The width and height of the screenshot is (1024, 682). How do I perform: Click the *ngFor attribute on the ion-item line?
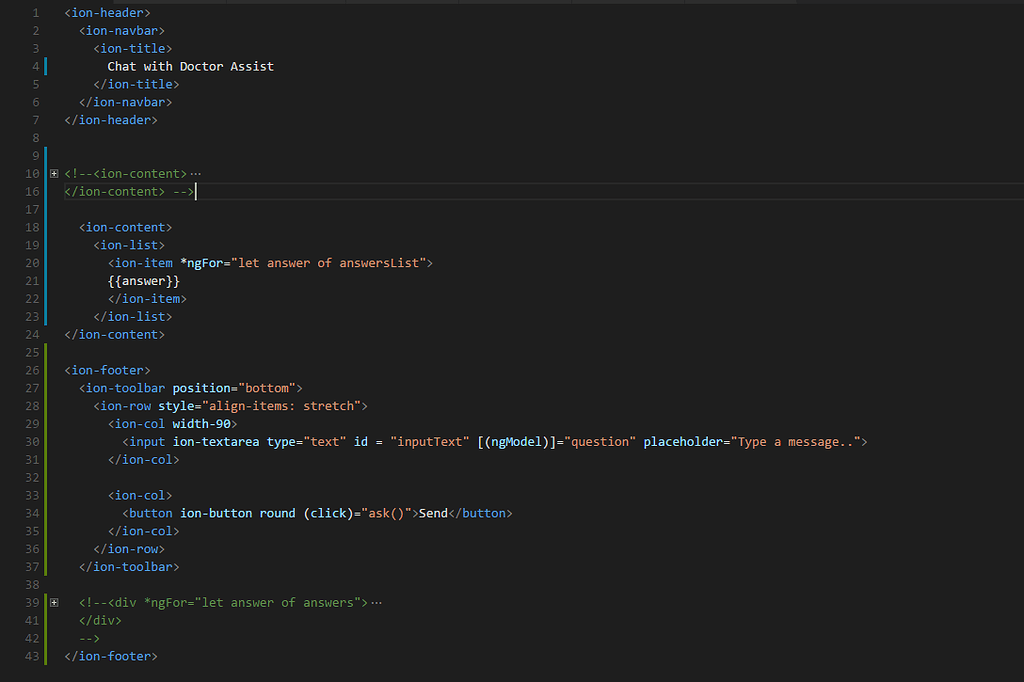202,263
